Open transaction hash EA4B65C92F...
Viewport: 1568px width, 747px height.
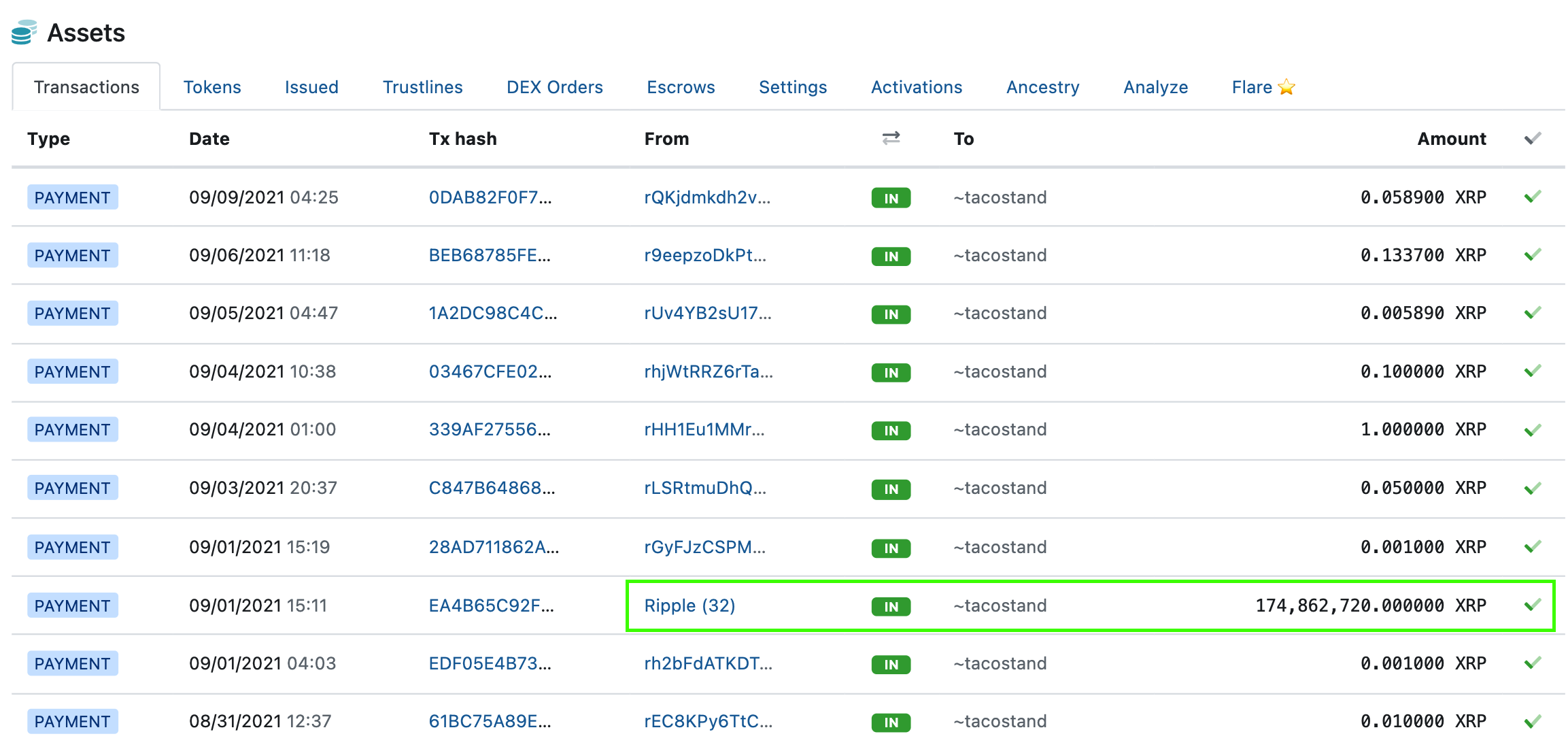[x=491, y=605]
